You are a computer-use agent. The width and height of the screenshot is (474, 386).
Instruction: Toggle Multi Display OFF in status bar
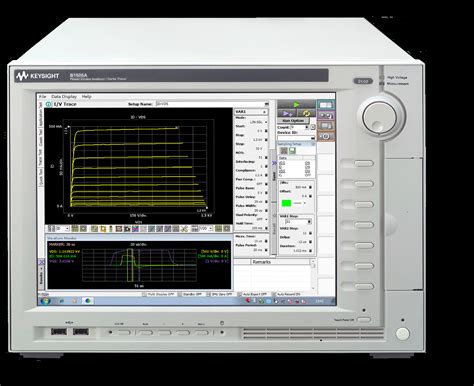(x=158, y=294)
